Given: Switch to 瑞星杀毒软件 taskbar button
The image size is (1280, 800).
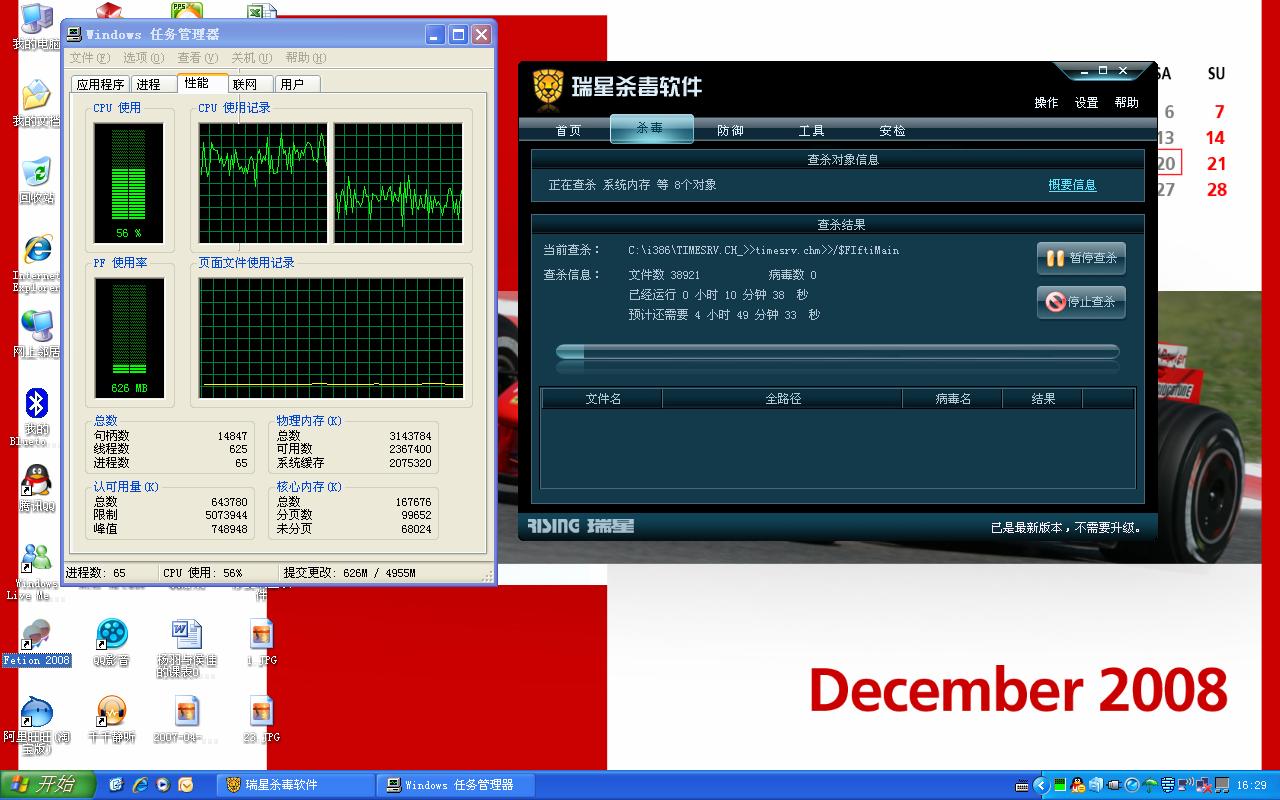Looking at the screenshot, I should pyautogui.click(x=295, y=785).
